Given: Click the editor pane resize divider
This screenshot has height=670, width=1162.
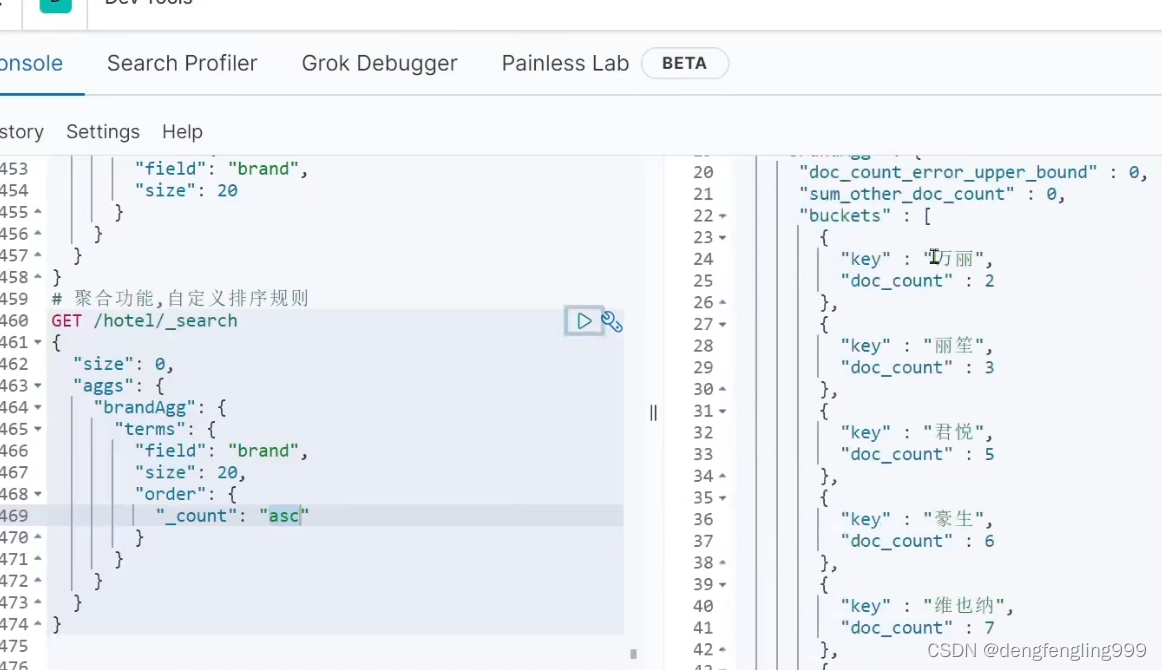Looking at the screenshot, I should (x=653, y=412).
